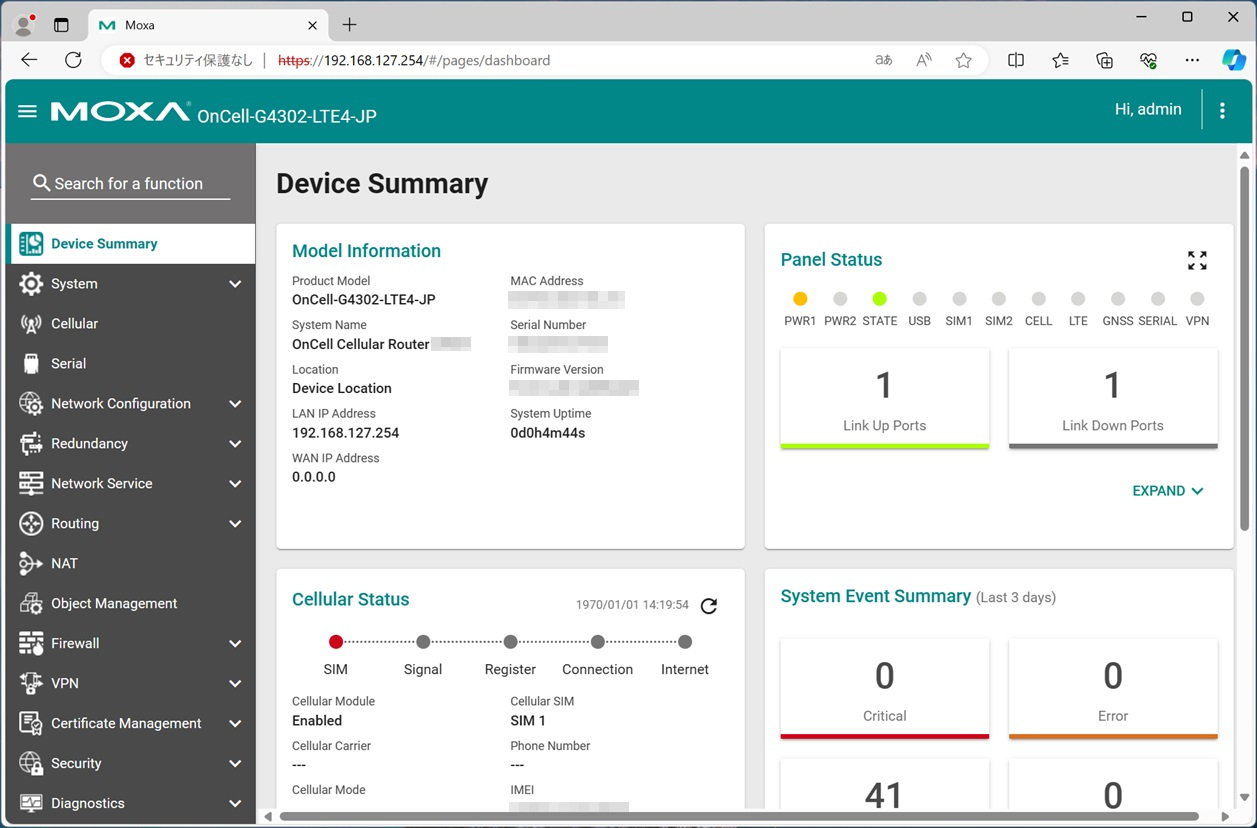Click the Critical events card

(x=885, y=689)
